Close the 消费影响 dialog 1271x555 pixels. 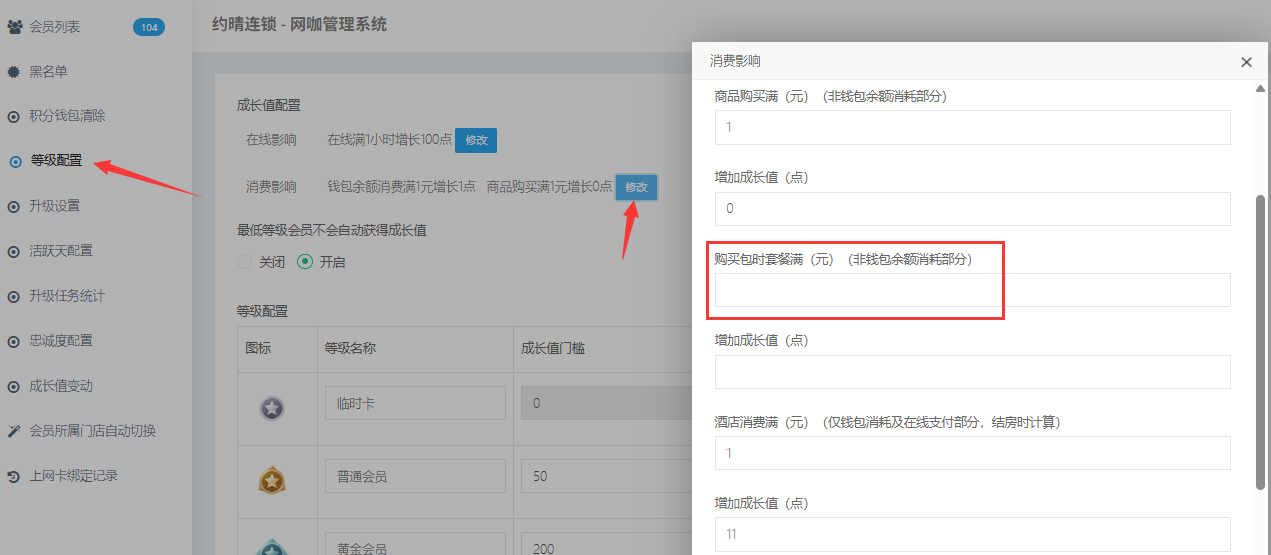(x=1246, y=62)
